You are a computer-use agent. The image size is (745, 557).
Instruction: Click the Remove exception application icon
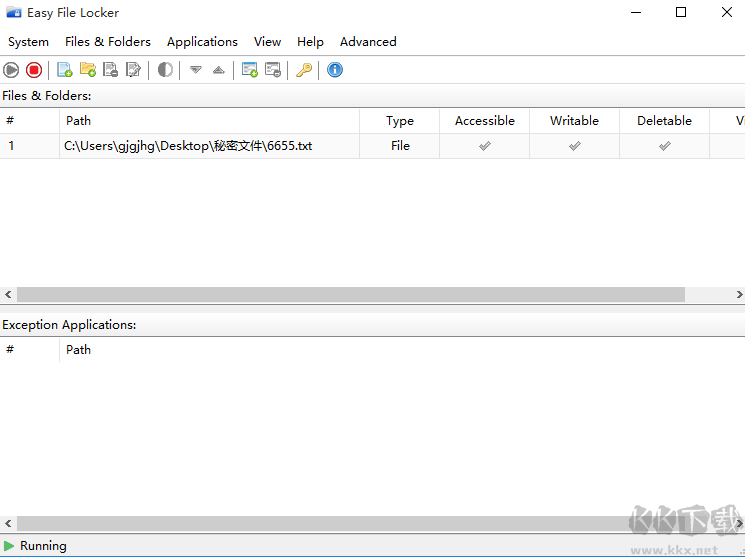(x=273, y=70)
